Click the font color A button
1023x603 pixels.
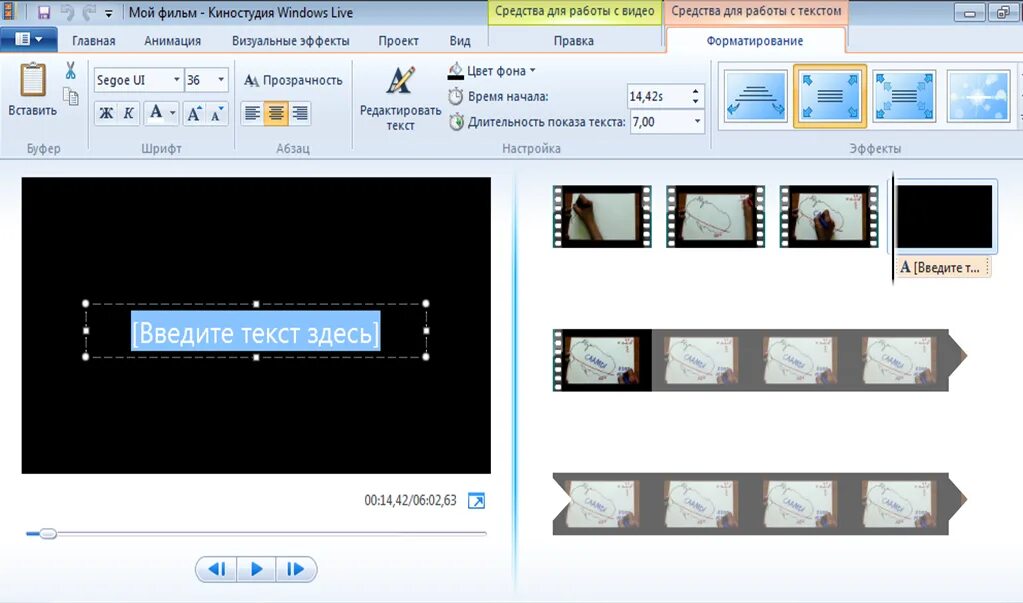click(x=156, y=112)
